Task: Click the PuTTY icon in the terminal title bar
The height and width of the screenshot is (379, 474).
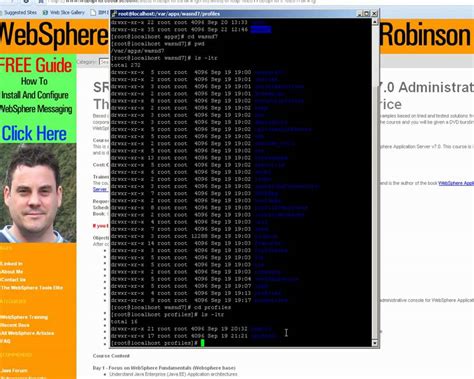Action: 114,14
